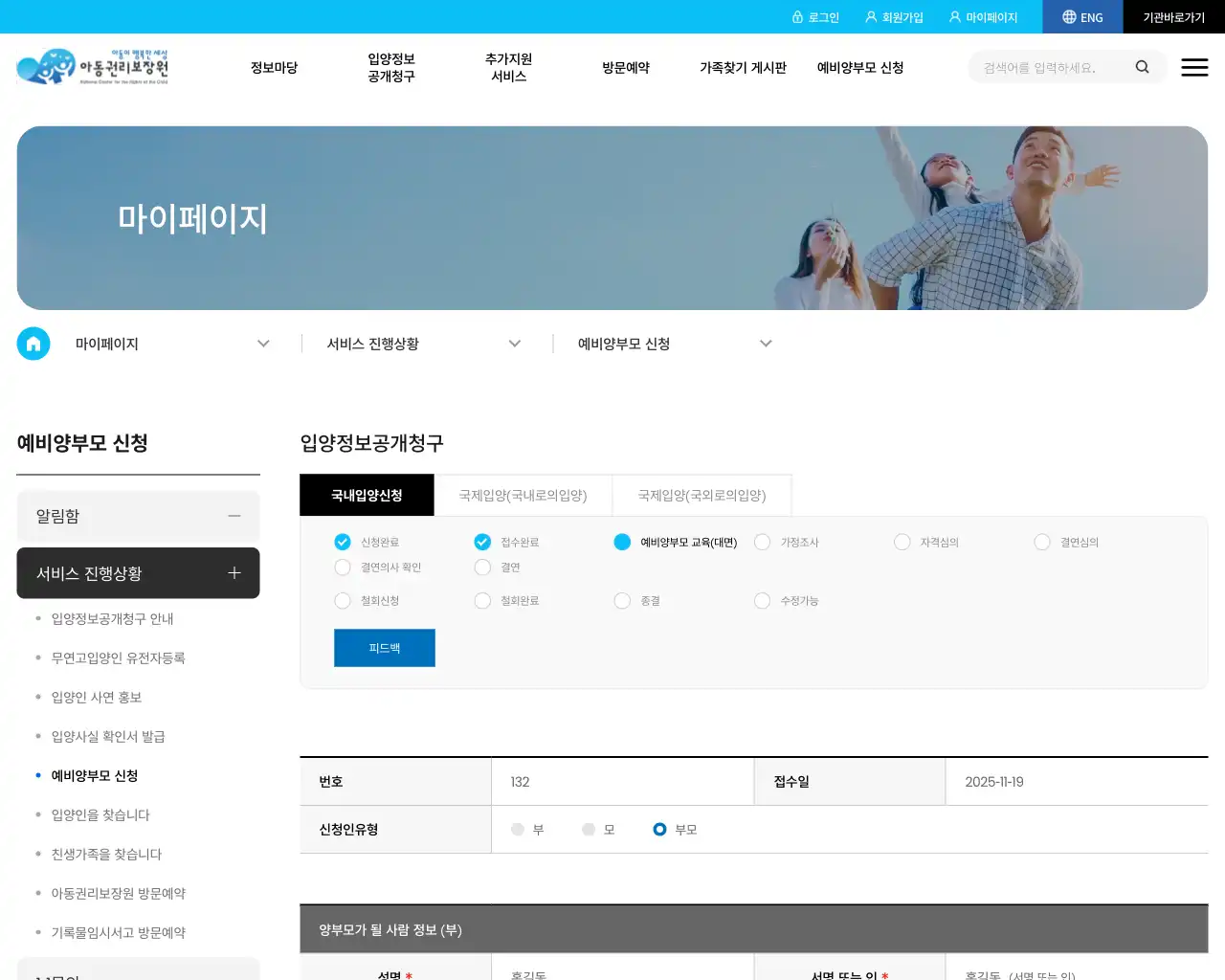
Task: Select the 부 radio button
Action: tap(518, 830)
